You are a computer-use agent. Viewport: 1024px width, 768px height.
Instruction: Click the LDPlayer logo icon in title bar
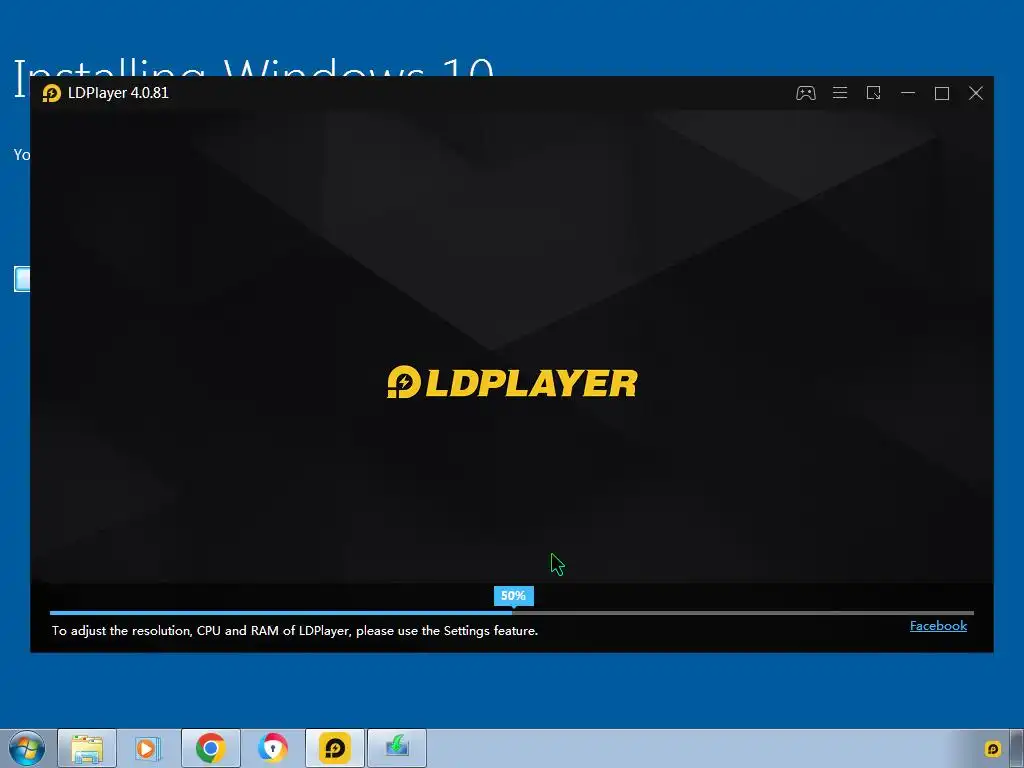(x=52, y=93)
